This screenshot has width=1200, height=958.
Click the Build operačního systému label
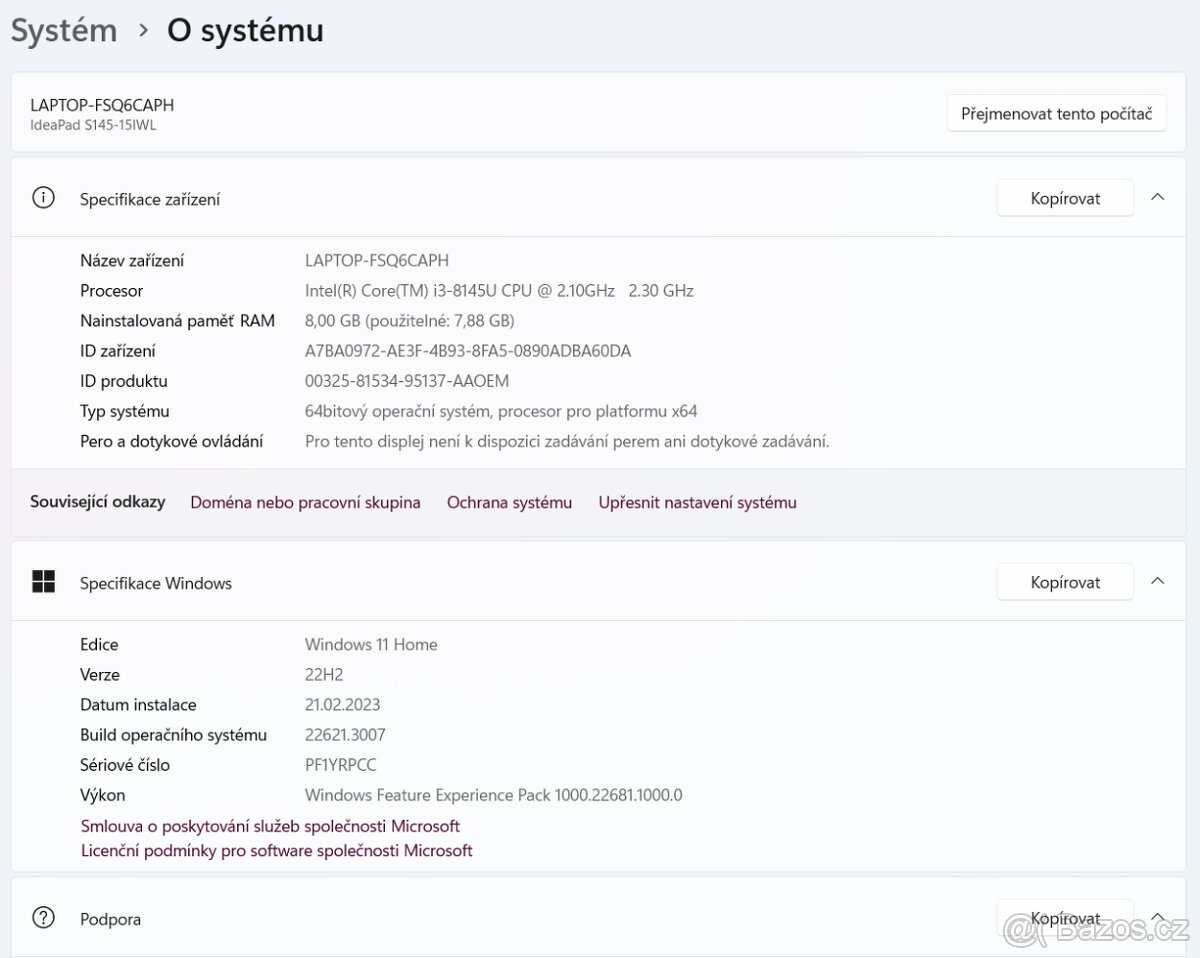pyautogui.click(x=173, y=735)
